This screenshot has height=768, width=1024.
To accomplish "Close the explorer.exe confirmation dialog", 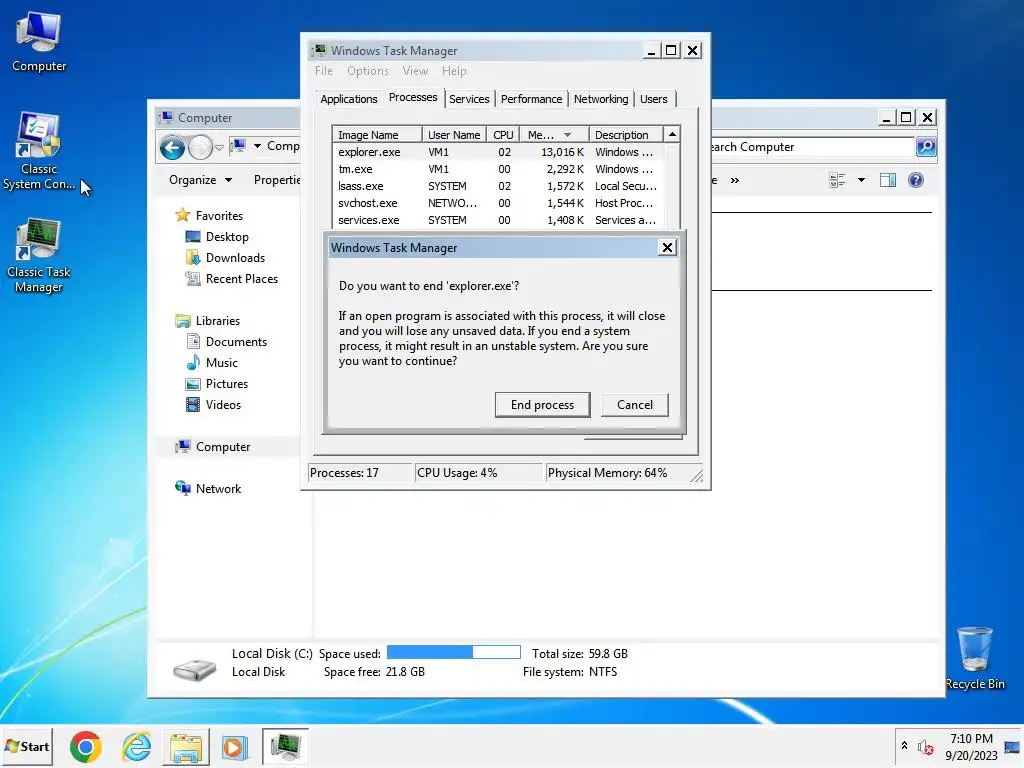I will click(667, 248).
